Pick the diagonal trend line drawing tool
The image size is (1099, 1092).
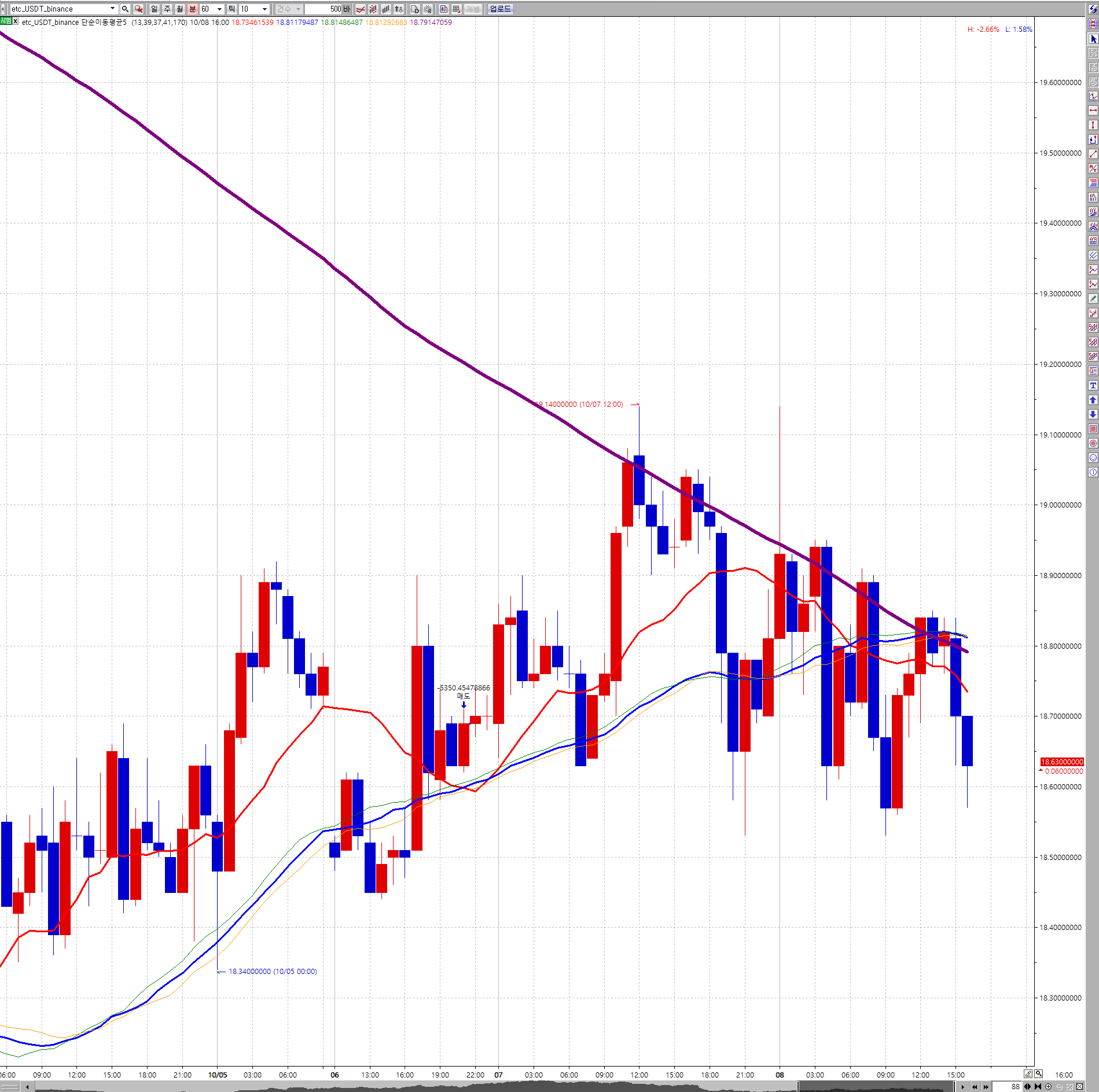1093,154
